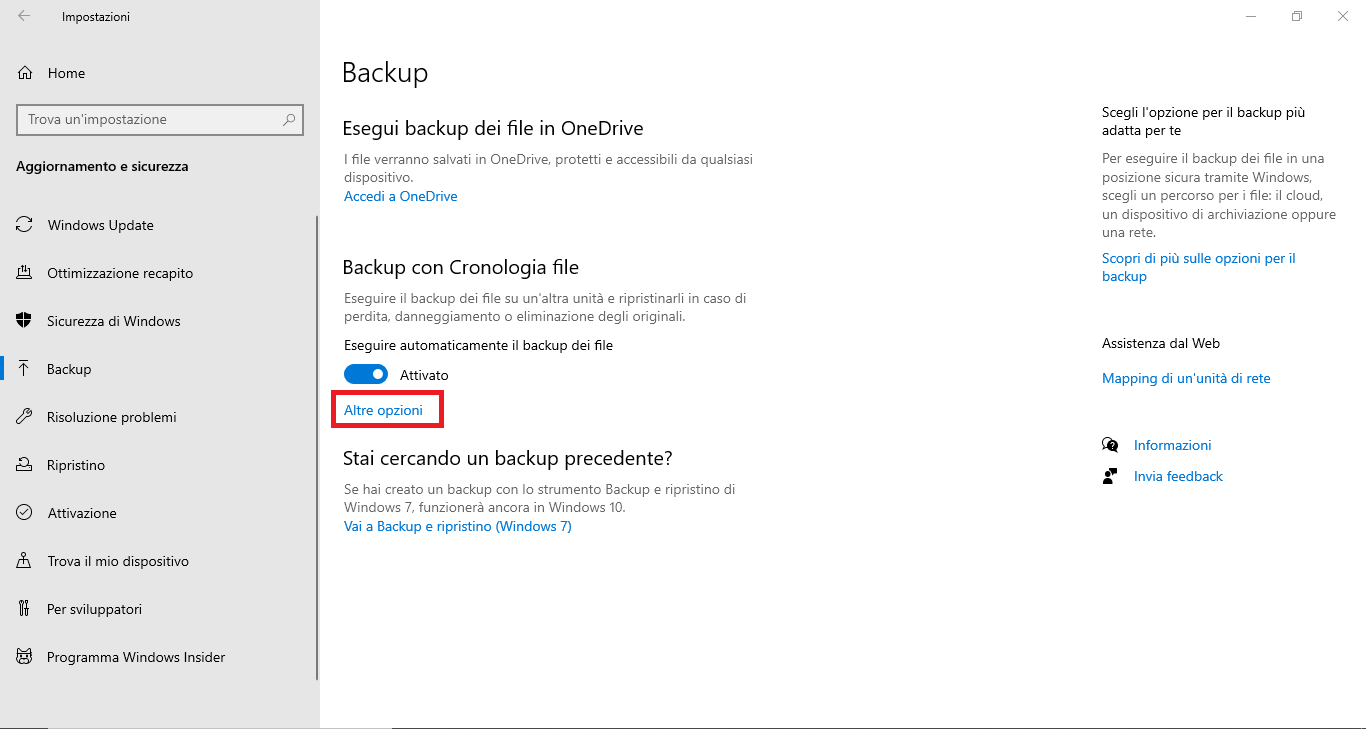Go to Ripristino section
Image resolution: width=1366 pixels, height=729 pixels.
point(76,465)
